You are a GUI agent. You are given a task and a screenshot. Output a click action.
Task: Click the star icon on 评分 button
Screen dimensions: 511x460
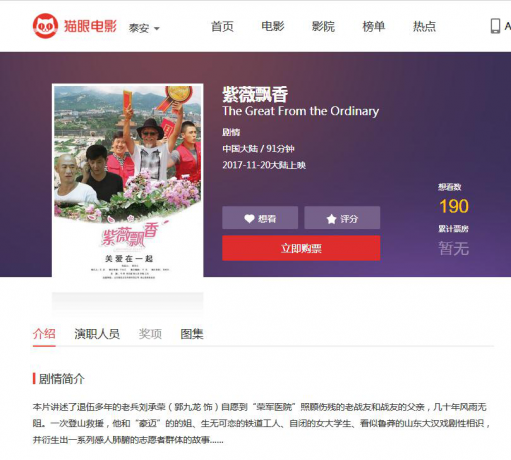[331, 219]
